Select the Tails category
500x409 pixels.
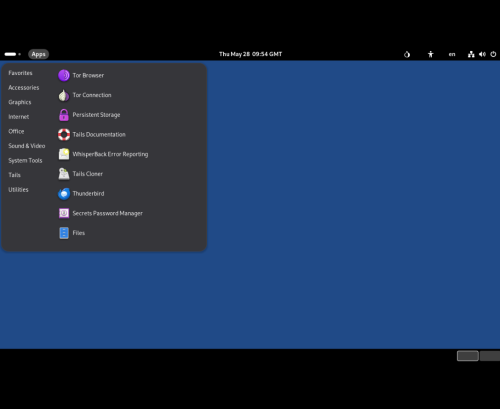click(x=14, y=175)
